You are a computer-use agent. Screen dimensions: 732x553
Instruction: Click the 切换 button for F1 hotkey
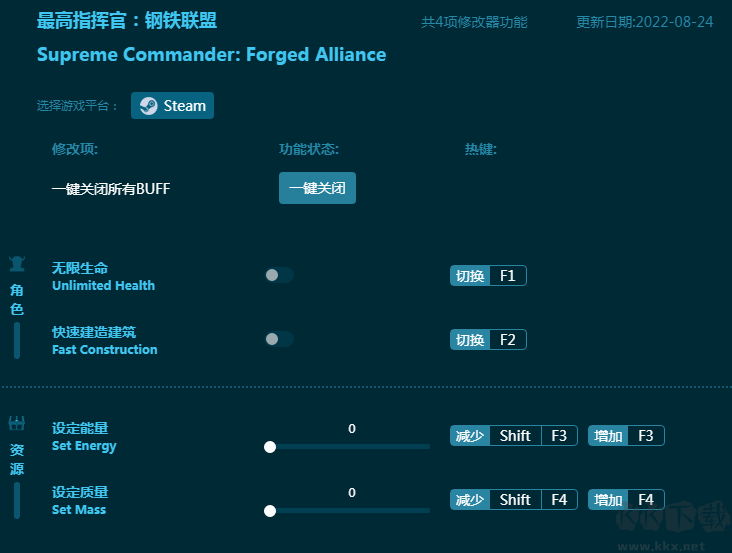(x=470, y=276)
